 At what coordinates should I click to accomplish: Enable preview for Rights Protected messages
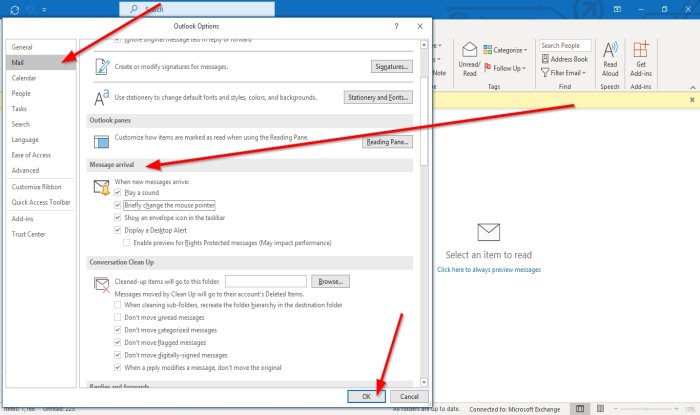tap(127, 243)
